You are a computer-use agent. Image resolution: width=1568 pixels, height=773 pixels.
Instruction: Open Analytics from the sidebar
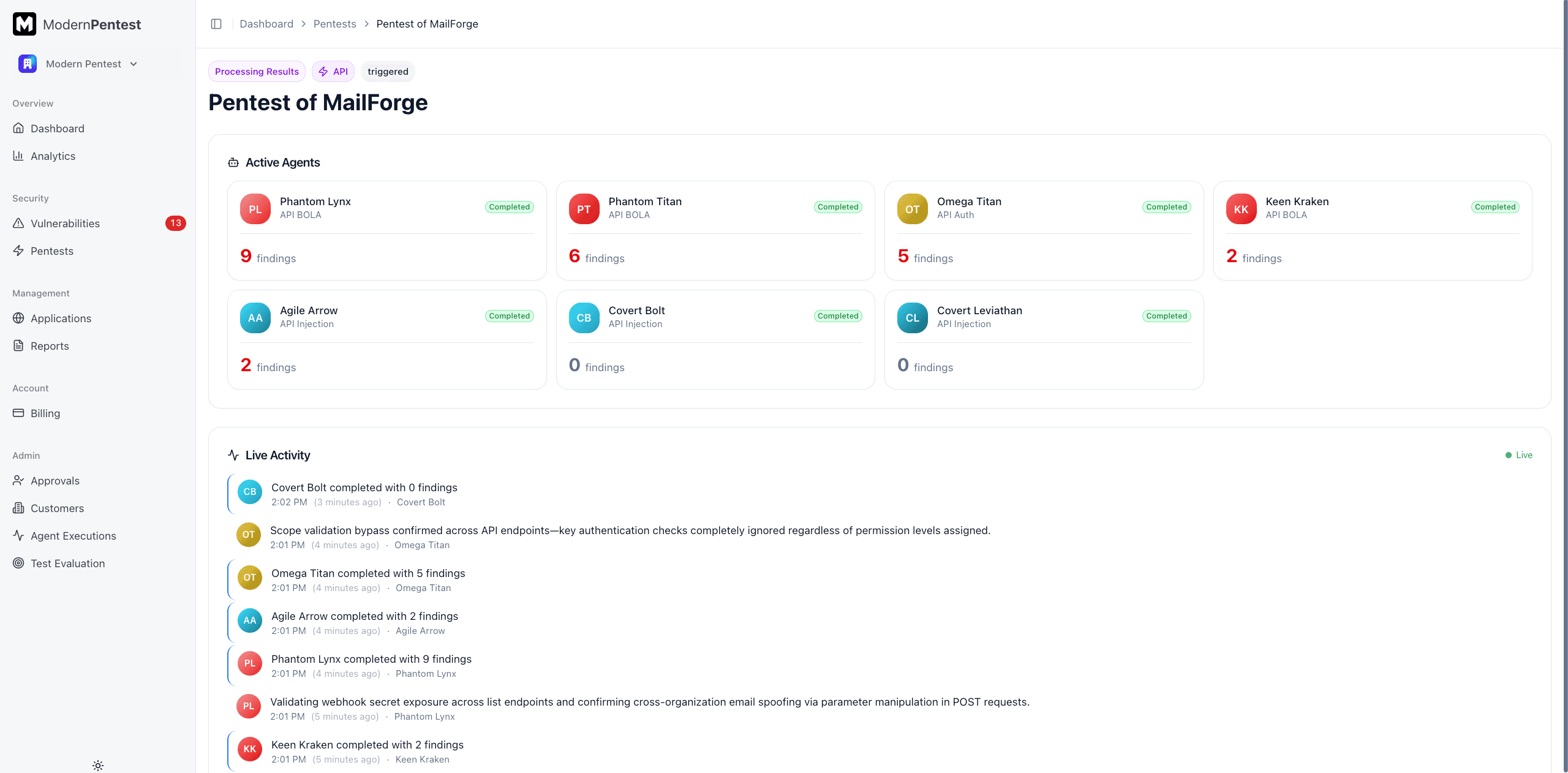click(53, 156)
